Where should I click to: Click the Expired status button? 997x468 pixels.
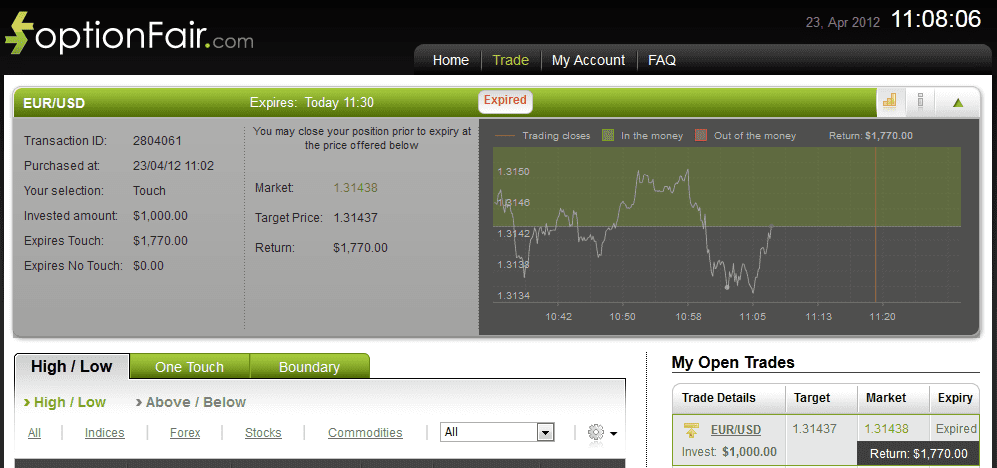coord(505,100)
